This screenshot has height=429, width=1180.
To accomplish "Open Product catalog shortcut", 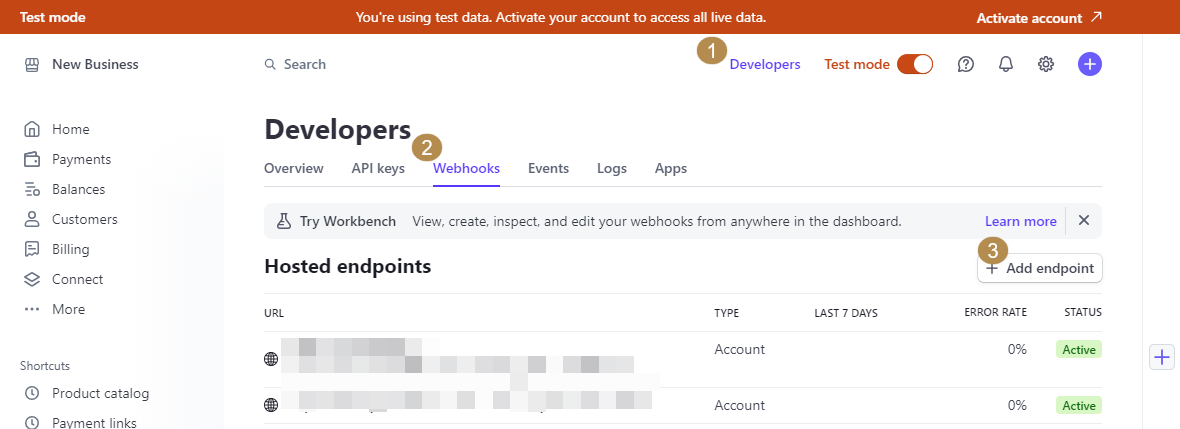I will (100, 393).
